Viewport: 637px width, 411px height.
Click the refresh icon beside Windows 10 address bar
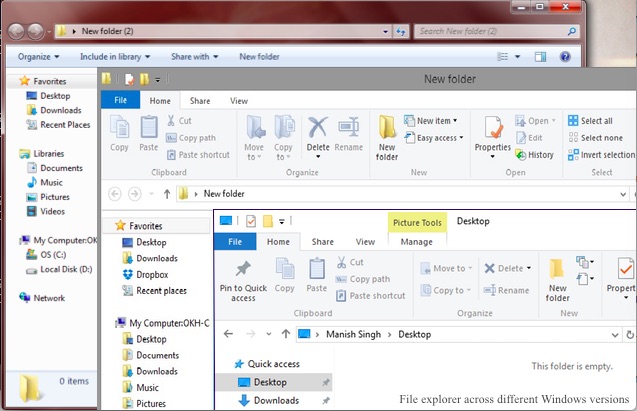click(630, 335)
